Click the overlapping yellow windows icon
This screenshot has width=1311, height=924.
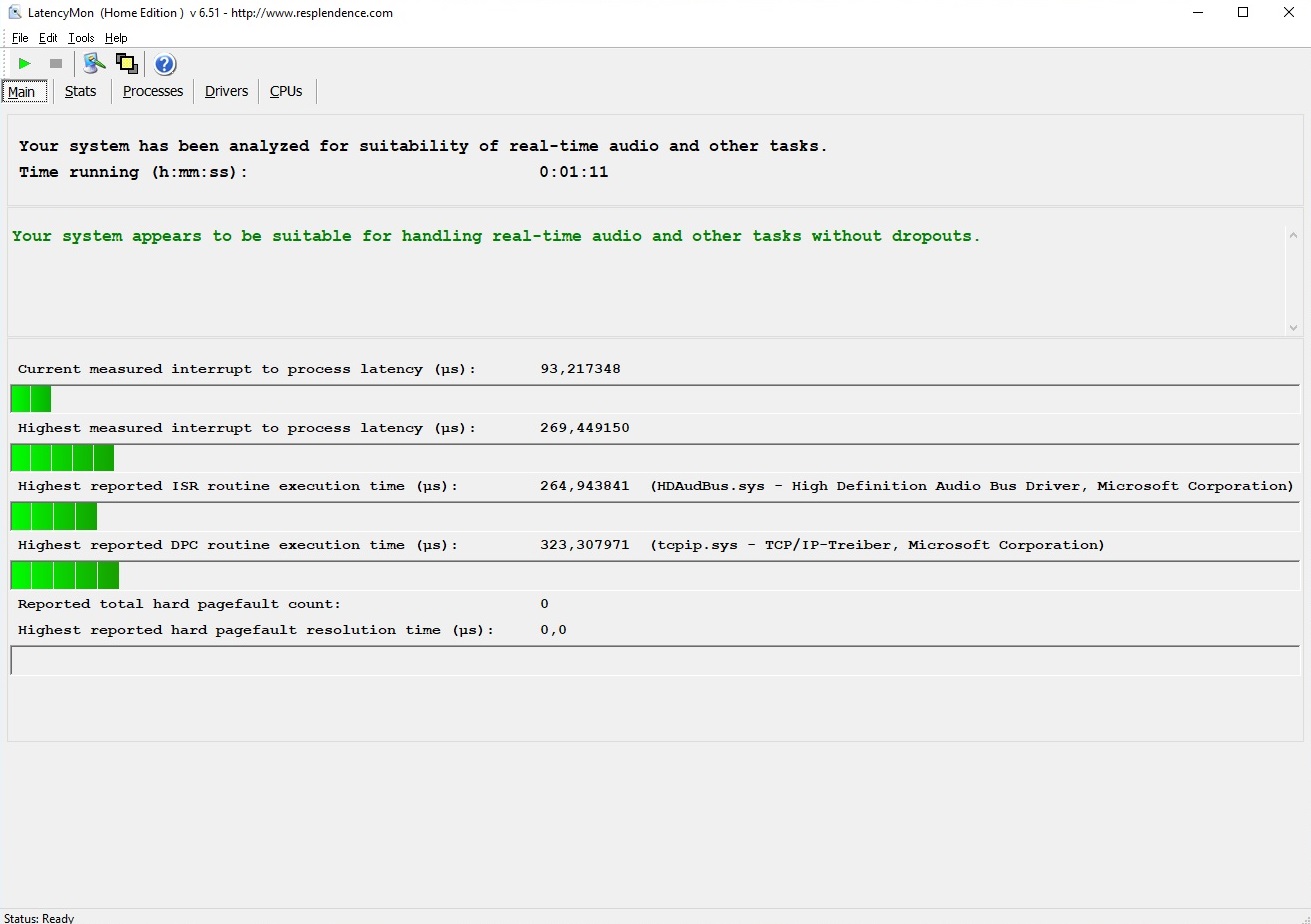pyautogui.click(x=127, y=64)
